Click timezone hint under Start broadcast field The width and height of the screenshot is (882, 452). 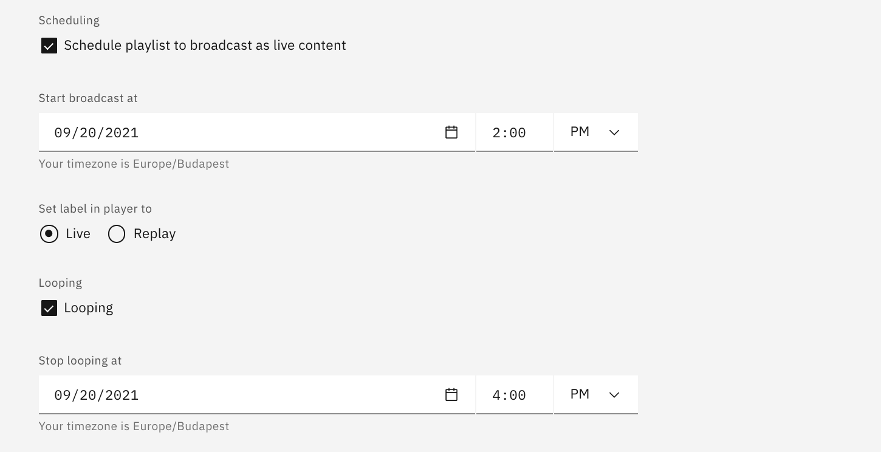coord(134,164)
